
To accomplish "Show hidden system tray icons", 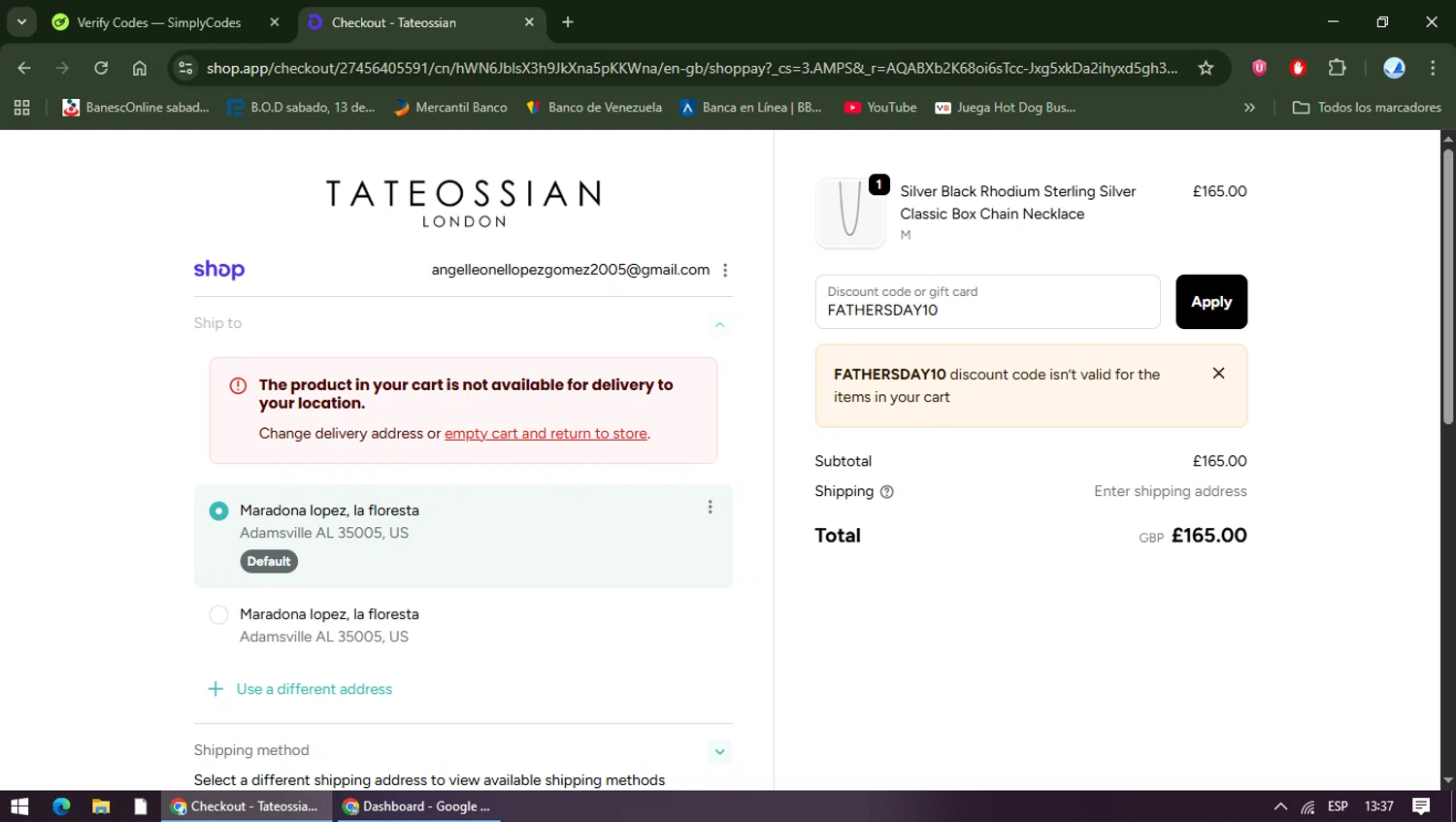I will 1280,806.
